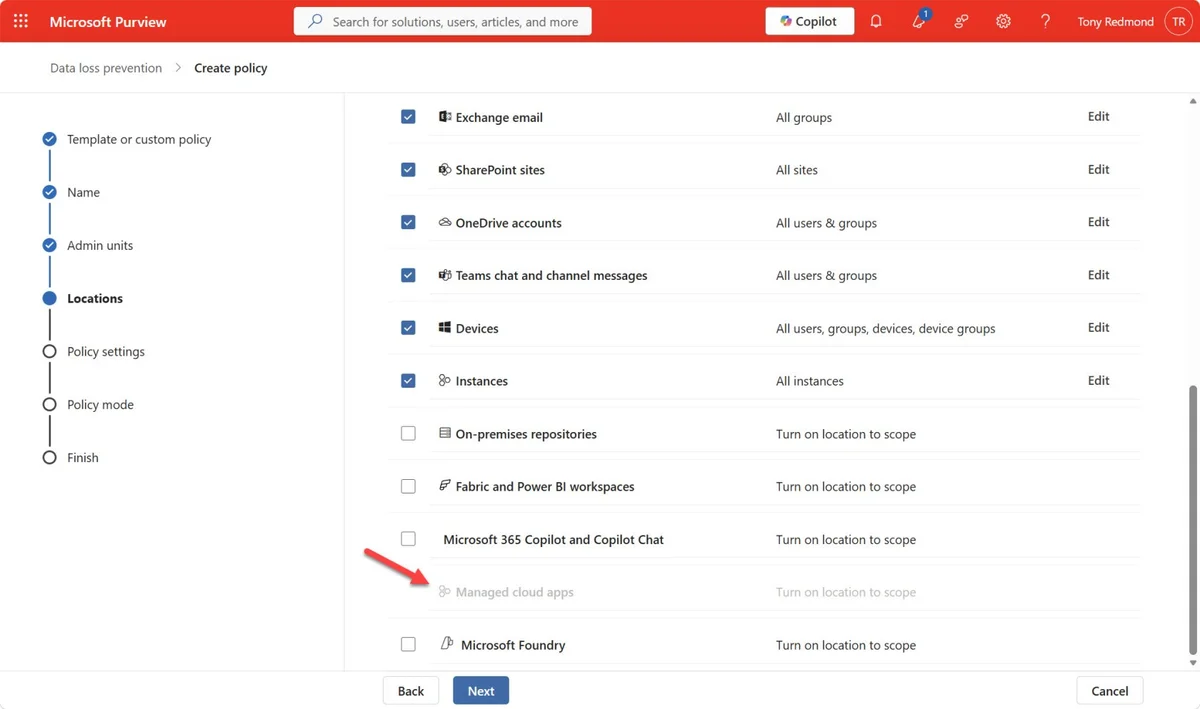Go to Template or custom policy step

(139, 139)
